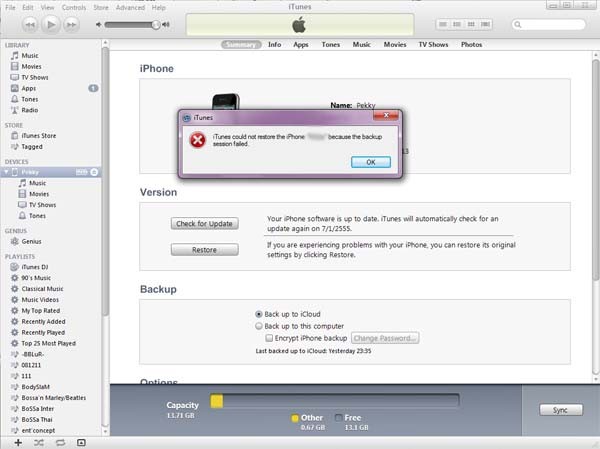600x449 pixels.
Task: Open the Top 25 Most Played playlist
Action: pos(49,343)
